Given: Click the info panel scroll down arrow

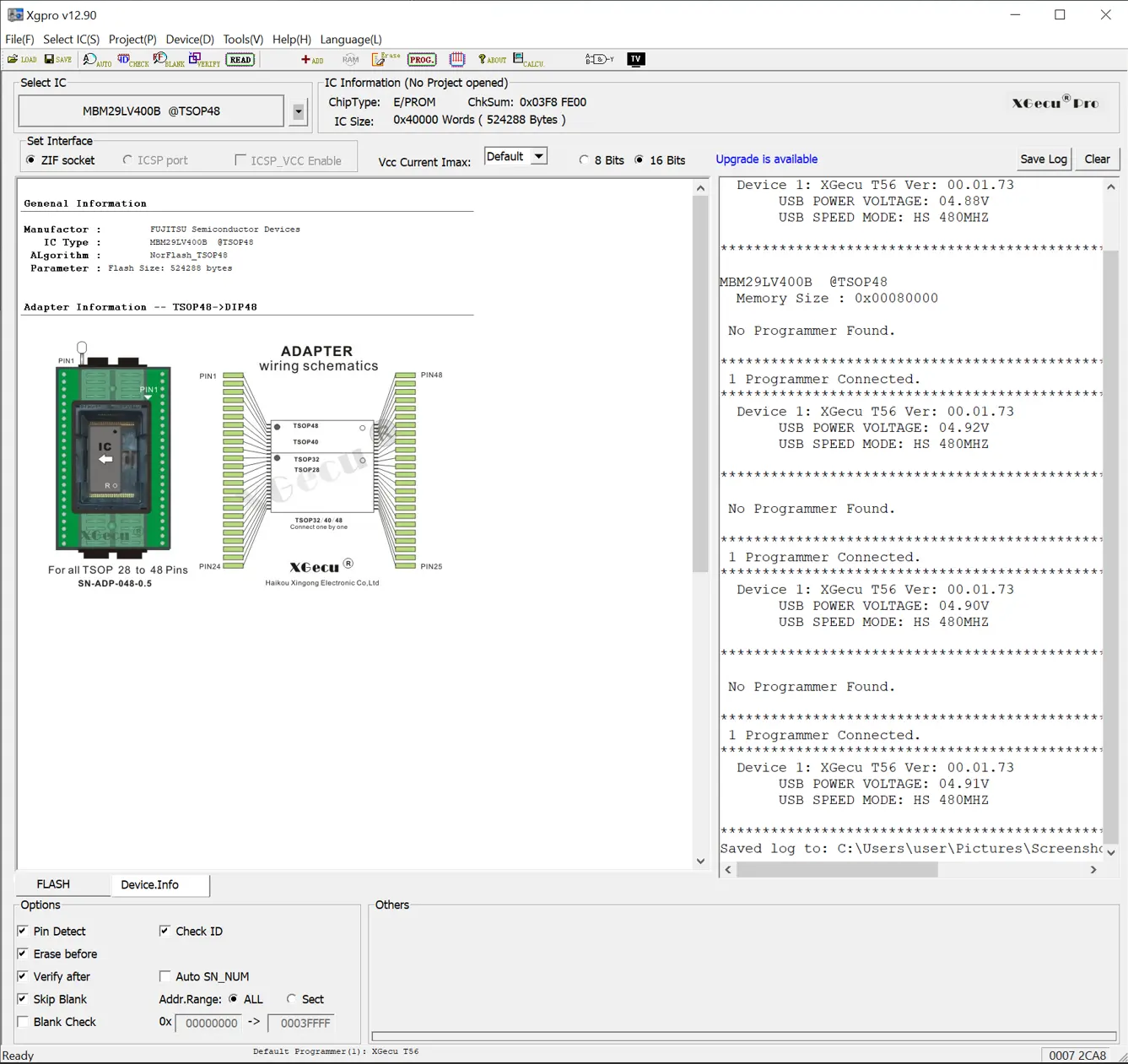Looking at the screenshot, I should click(700, 861).
